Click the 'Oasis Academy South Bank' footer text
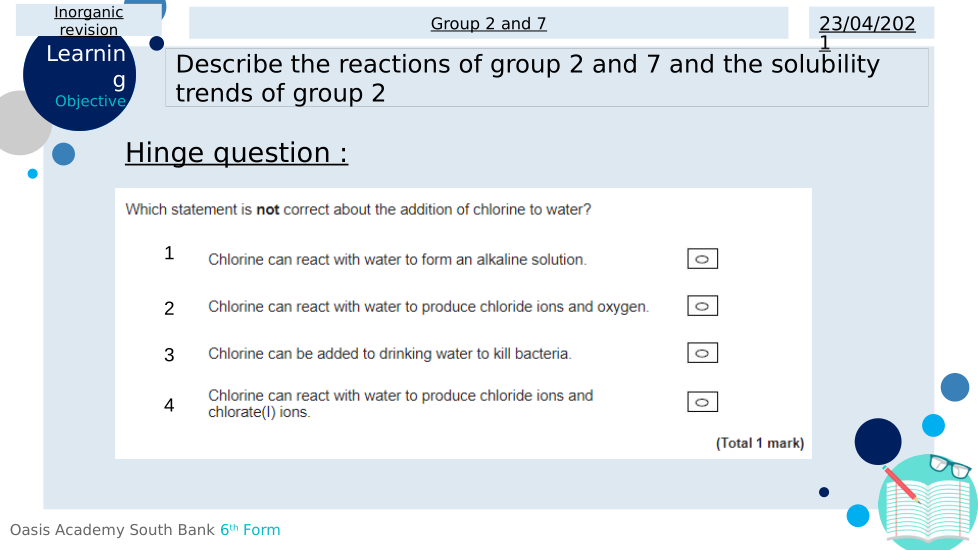 click(113, 530)
